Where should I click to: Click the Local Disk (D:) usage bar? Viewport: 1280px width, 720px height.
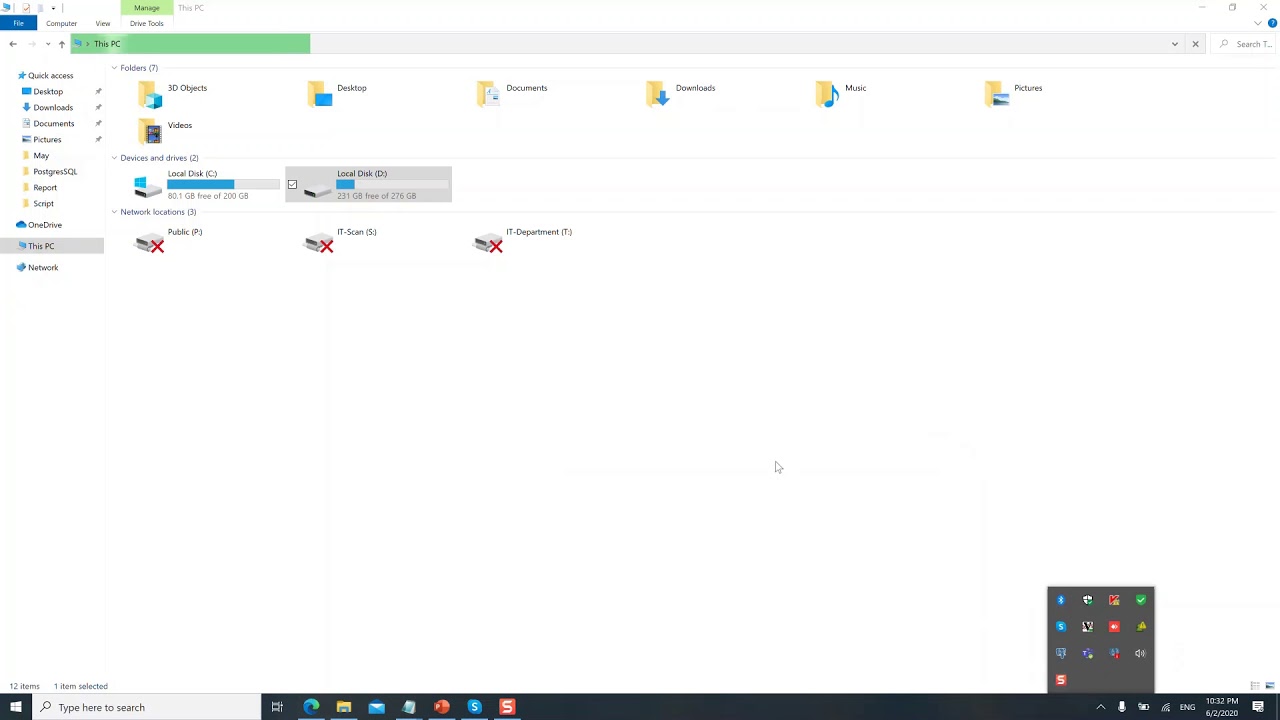(x=393, y=185)
